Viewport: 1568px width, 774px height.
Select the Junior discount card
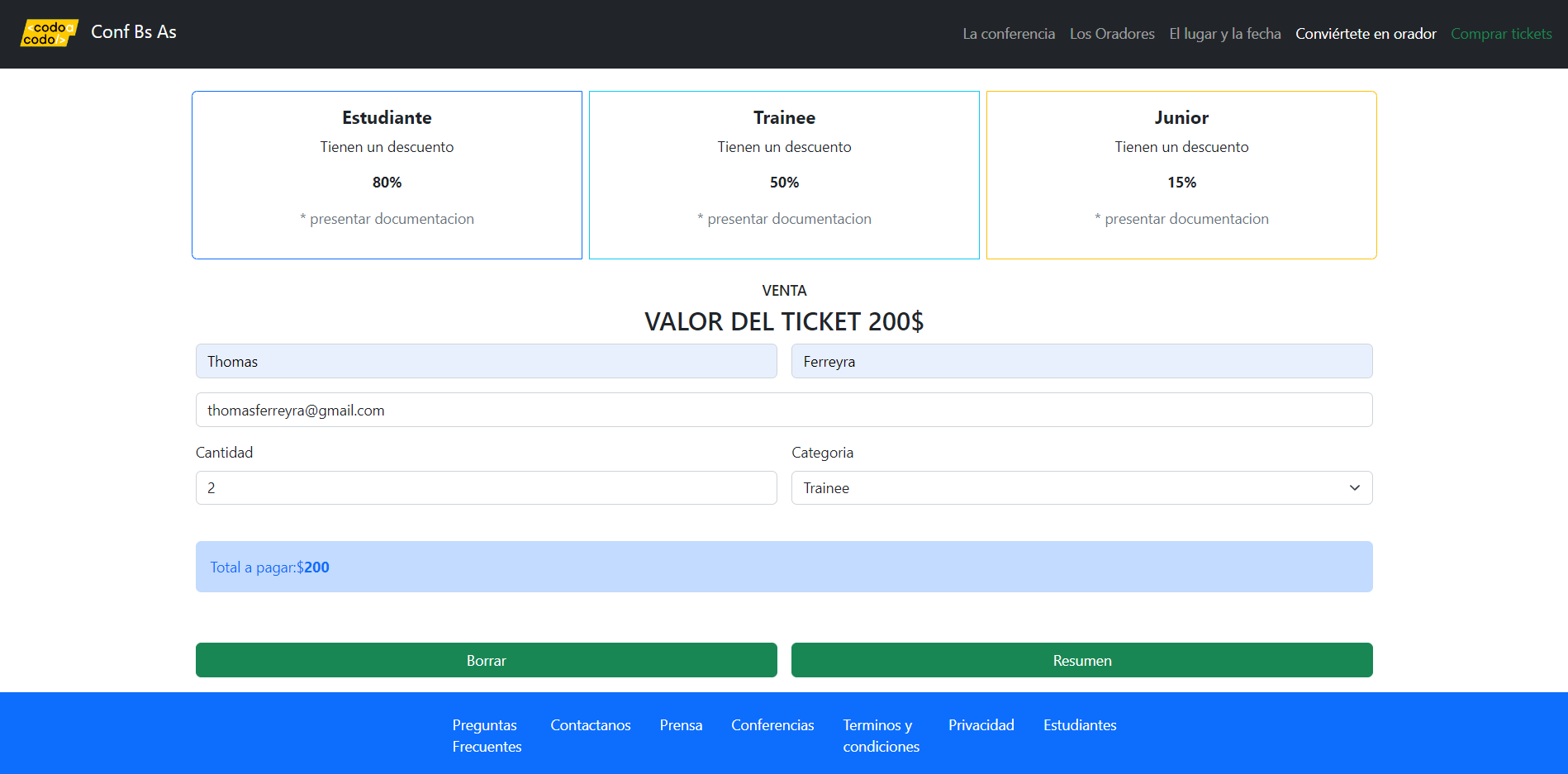coord(1181,175)
